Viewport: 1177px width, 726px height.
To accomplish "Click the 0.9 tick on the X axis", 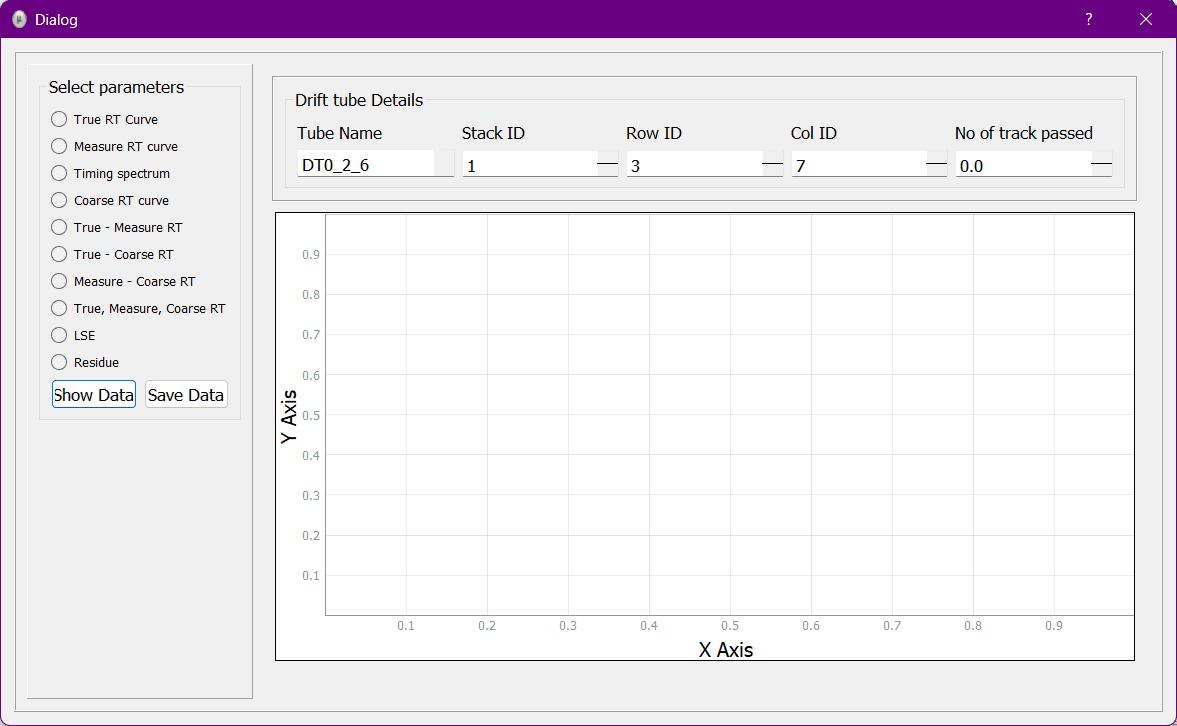I will click(1054, 625).
